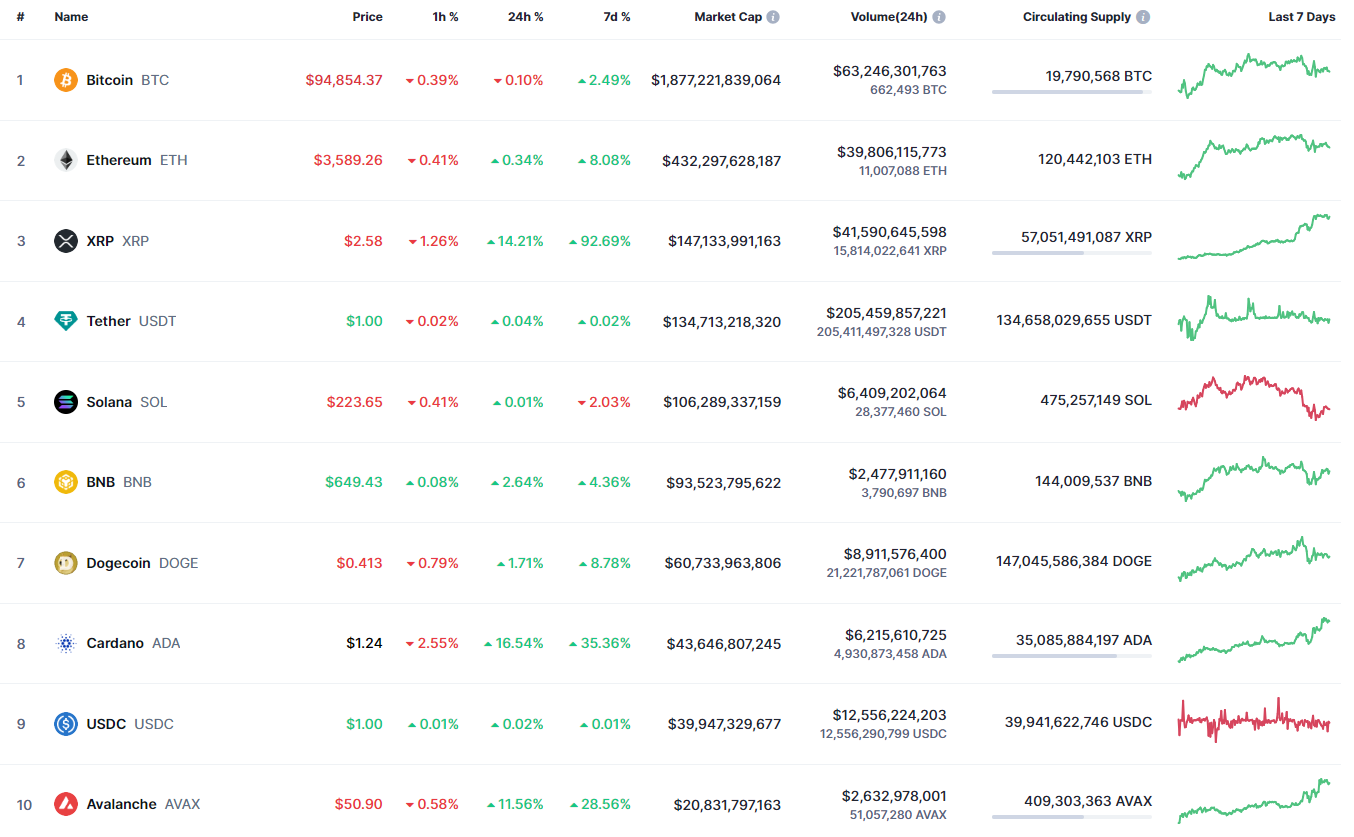The image size is (1354, 837).
Task: Click Bitcoin's 24h volume amount
Action: pos(889,71)
